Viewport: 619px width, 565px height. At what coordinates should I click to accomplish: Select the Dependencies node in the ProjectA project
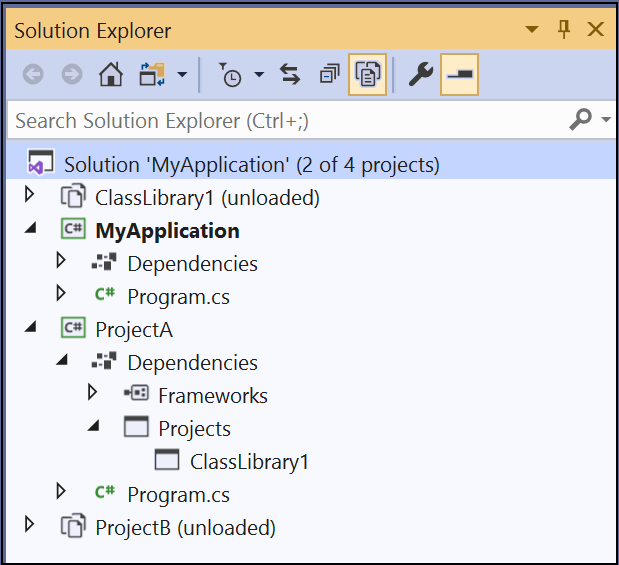(192, 363)
